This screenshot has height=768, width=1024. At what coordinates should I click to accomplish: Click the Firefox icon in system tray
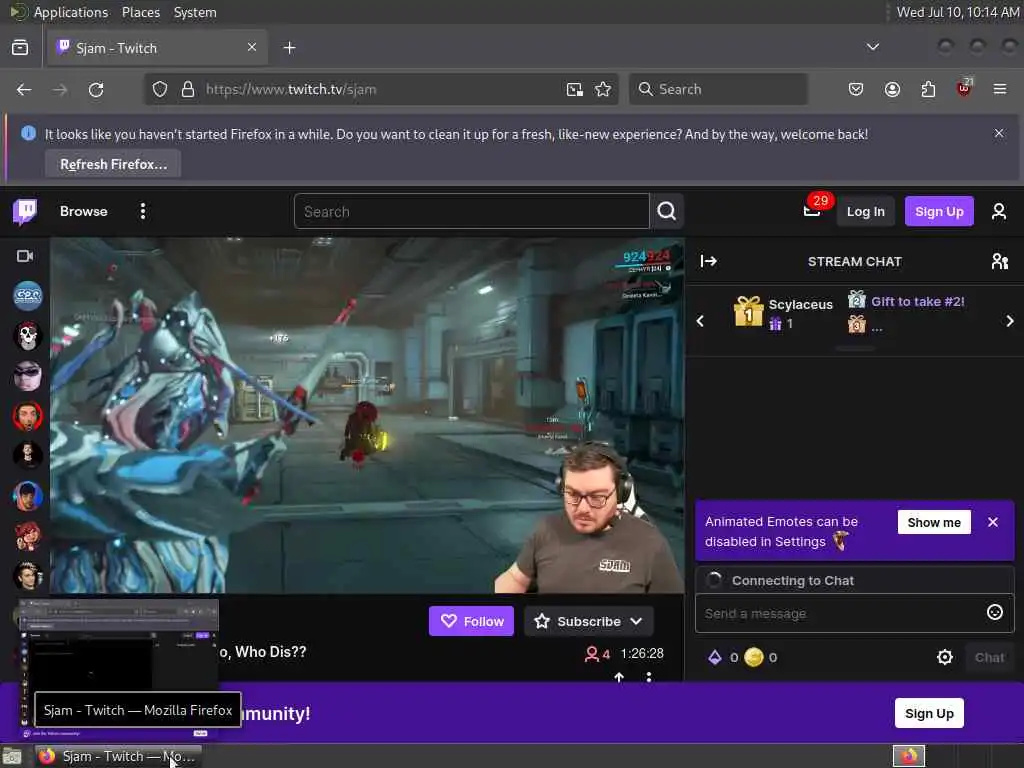(x=909, y=756)
